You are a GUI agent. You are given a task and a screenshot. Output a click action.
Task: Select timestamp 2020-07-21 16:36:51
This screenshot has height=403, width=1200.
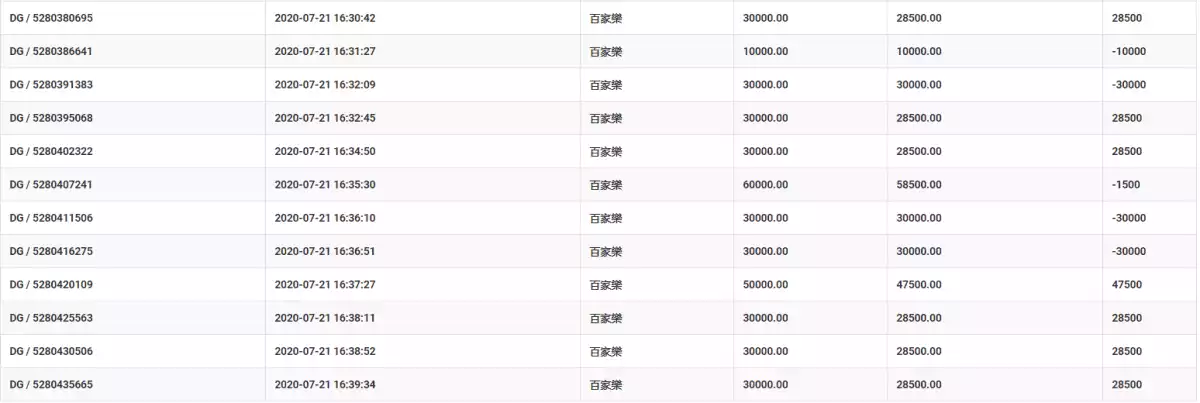pos(325,252)
